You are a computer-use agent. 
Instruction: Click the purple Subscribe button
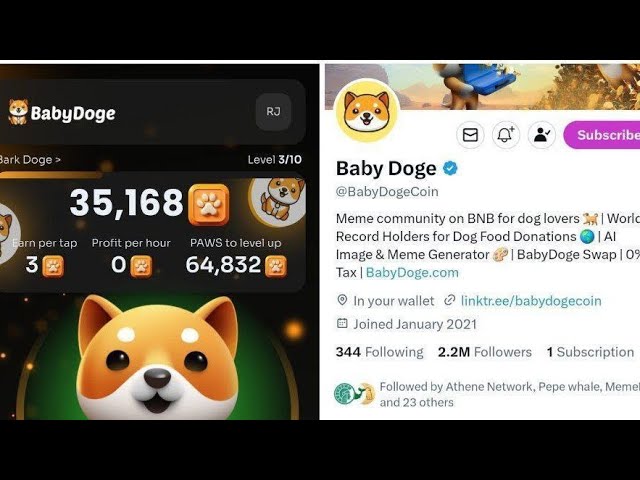click(x=602, y=135)
